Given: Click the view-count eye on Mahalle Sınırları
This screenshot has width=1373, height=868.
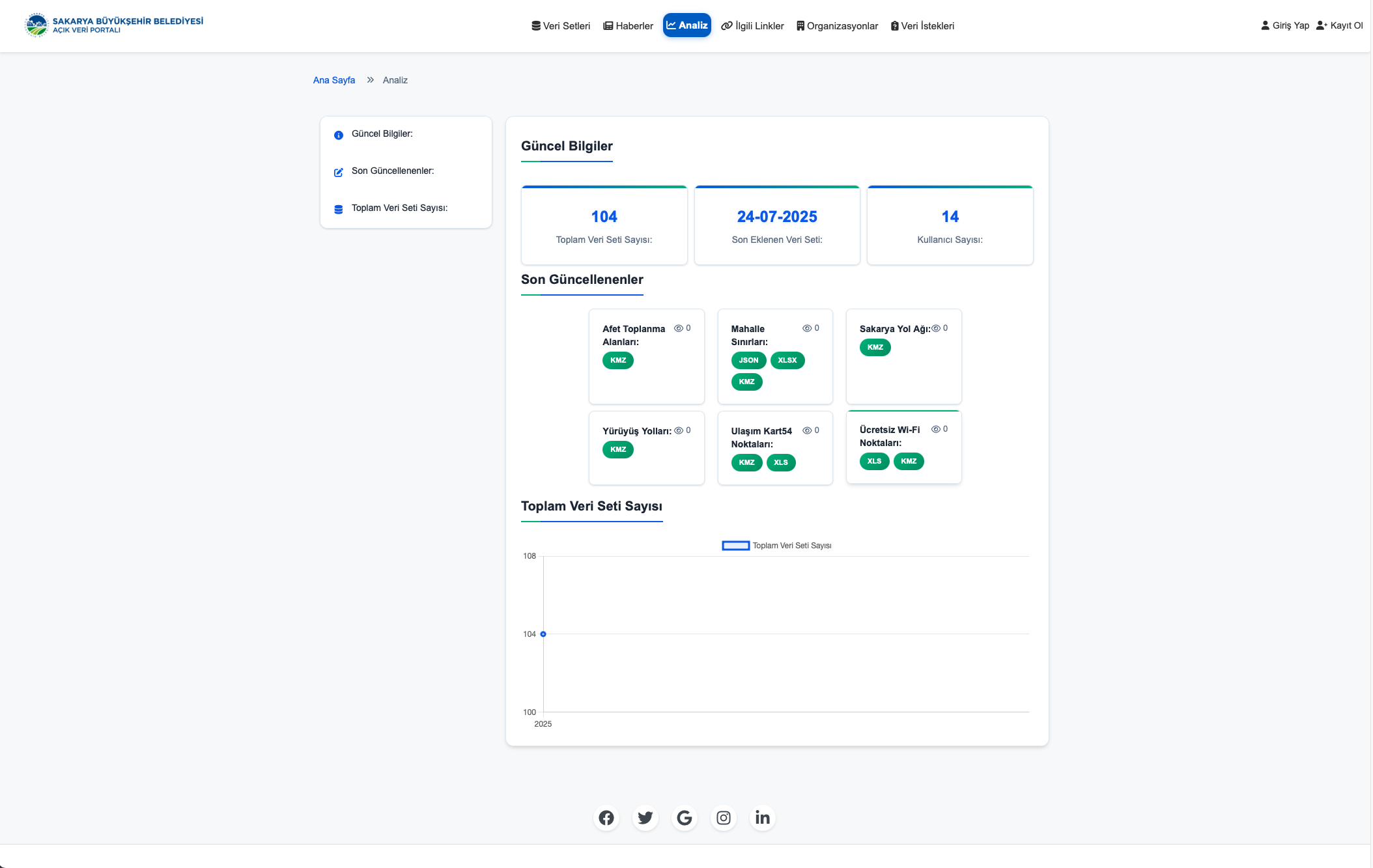Looking at the screenshot, I should tap(807, 329).
